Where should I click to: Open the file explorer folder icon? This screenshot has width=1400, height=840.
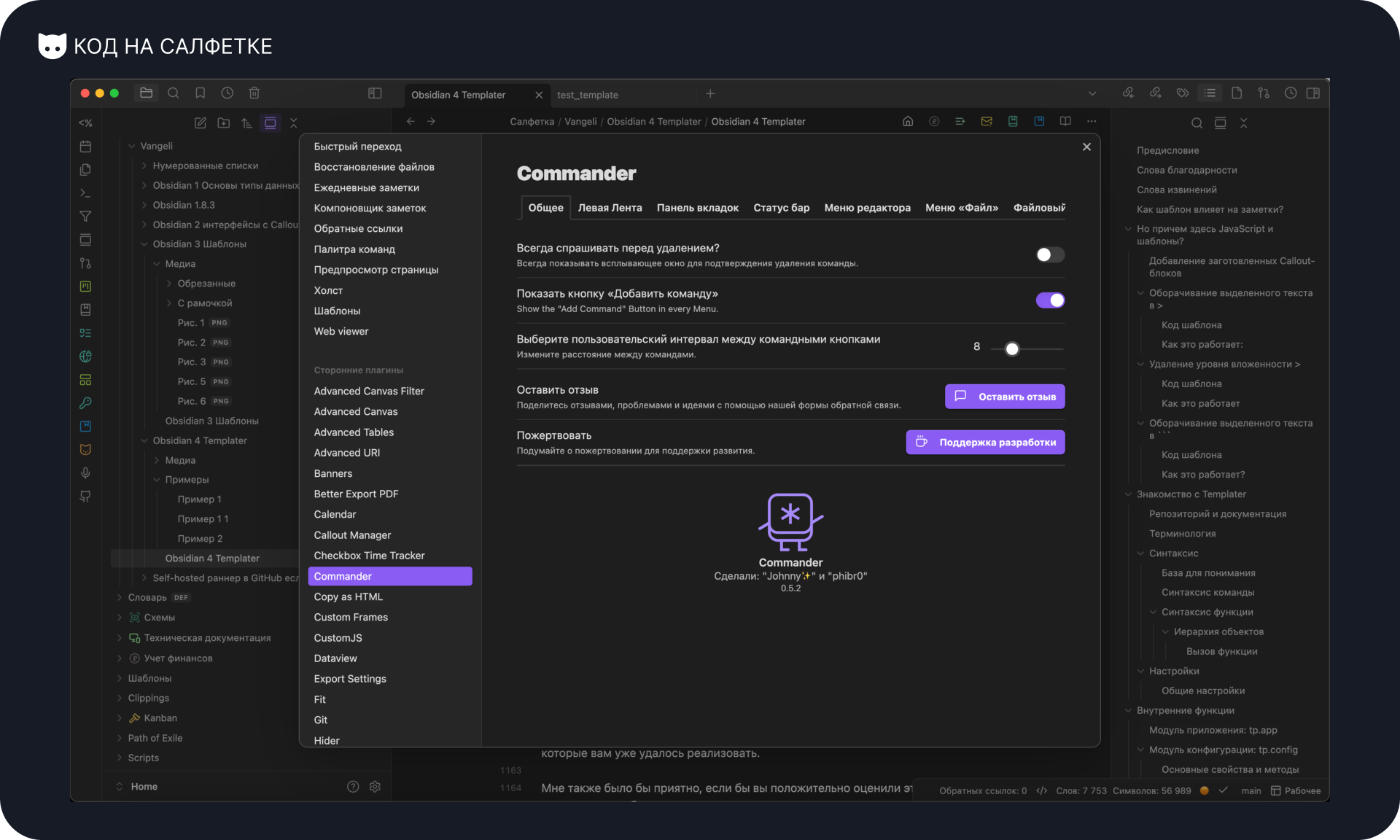pos(147,93)
